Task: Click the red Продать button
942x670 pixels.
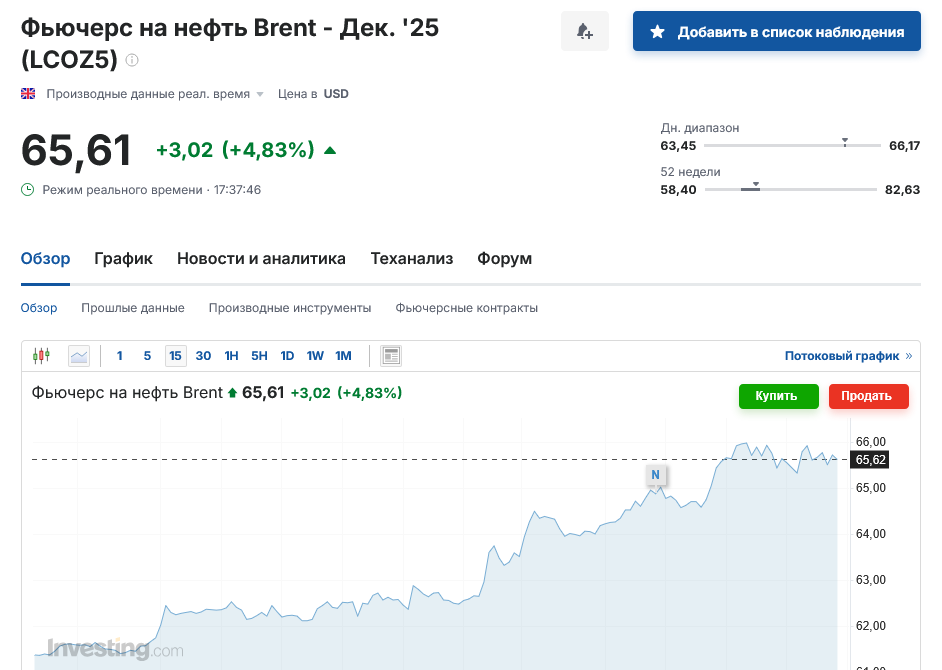Action: [868, 396]
